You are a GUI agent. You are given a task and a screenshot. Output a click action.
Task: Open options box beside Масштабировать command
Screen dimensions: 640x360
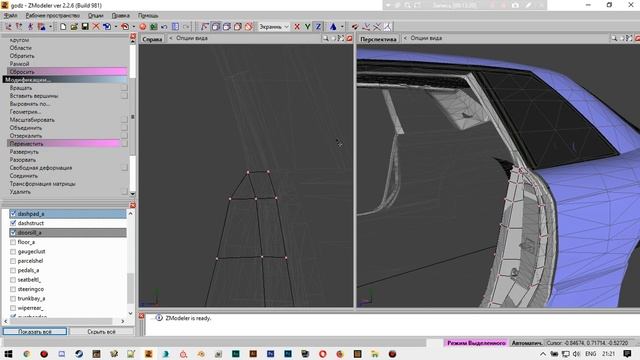click(124, 120)
